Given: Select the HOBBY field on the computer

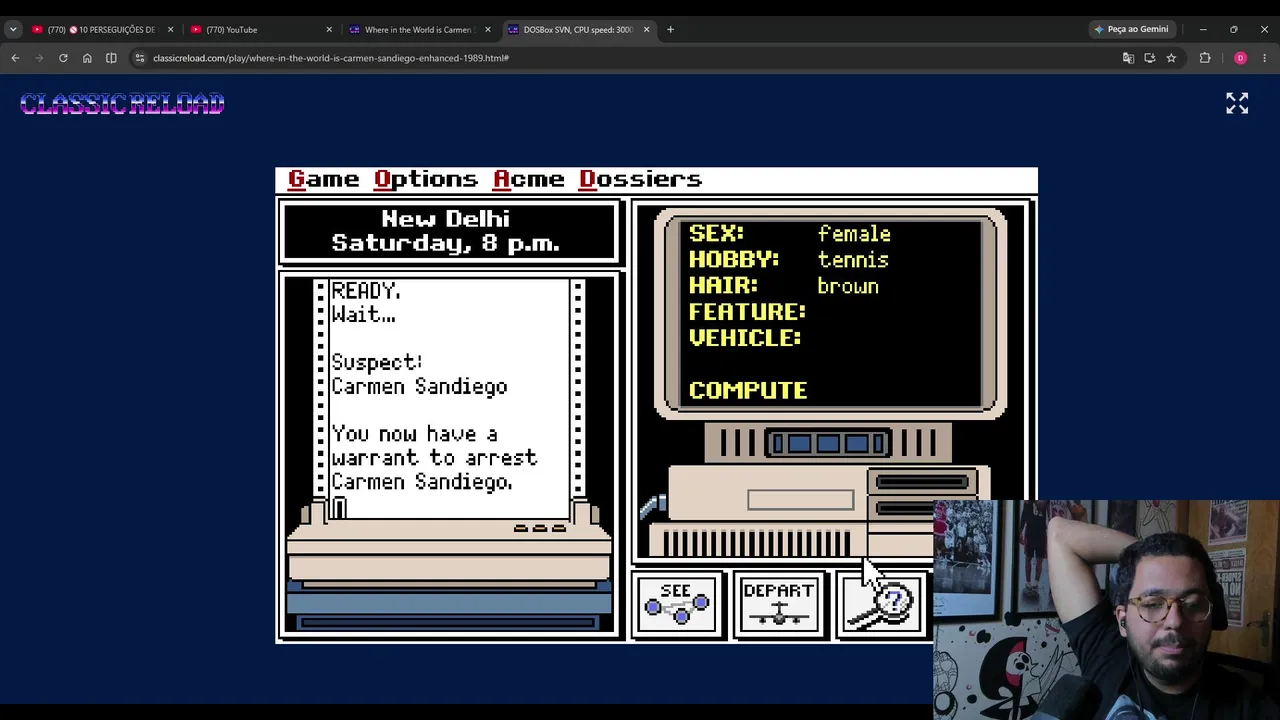Looking at the screenshot, I should click(x=734, y=260).
